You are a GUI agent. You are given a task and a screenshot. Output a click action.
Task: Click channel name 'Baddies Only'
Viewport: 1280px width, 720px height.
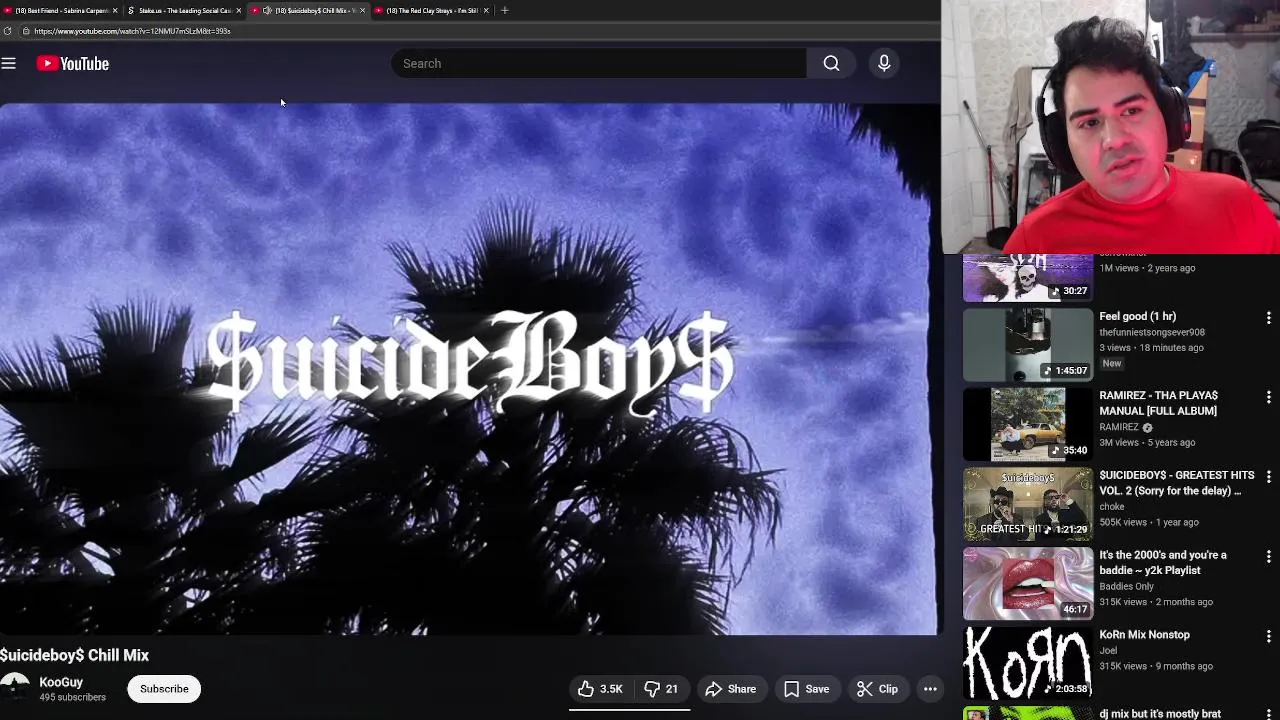point(1126,586)
